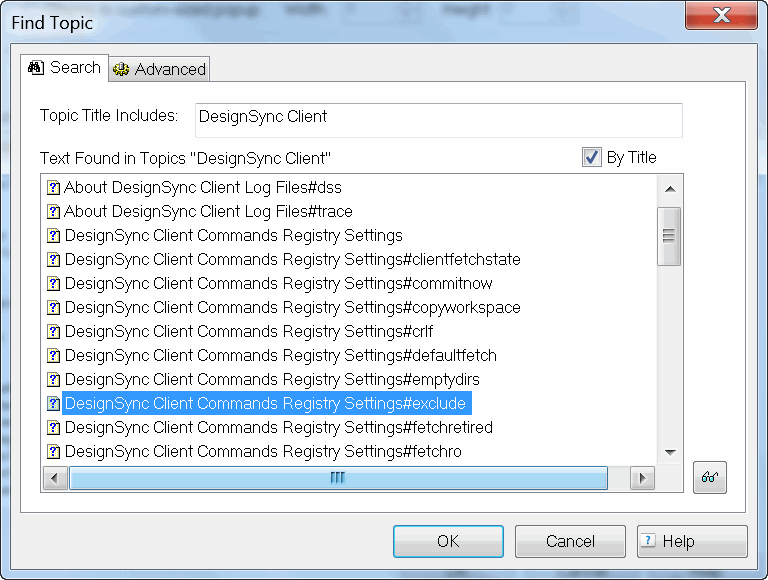Confirm with the OK button
Screen dimensions: 768x580
point(448,541)
